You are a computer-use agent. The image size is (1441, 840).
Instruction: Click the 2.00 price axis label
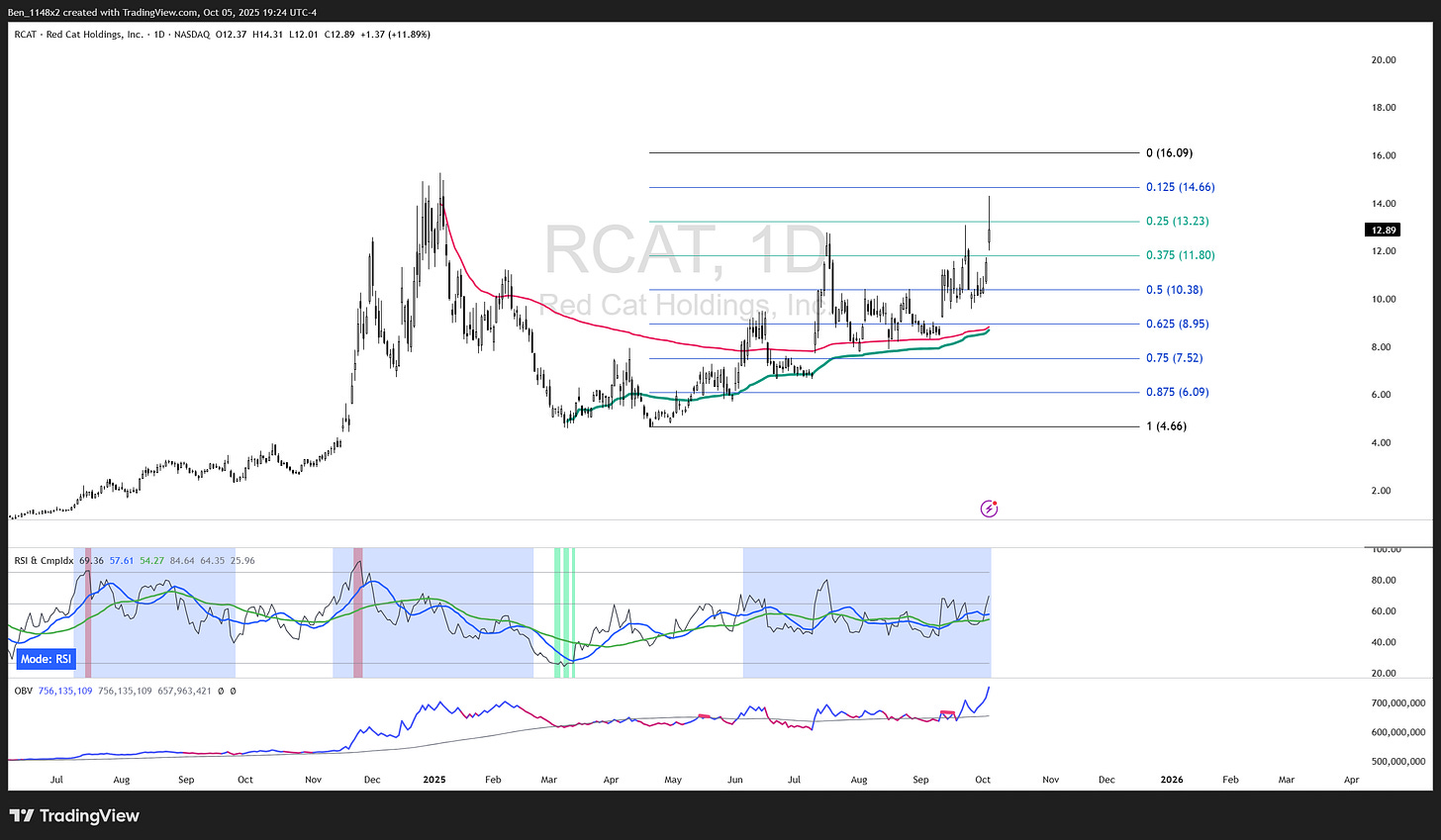click(1383, 491)
